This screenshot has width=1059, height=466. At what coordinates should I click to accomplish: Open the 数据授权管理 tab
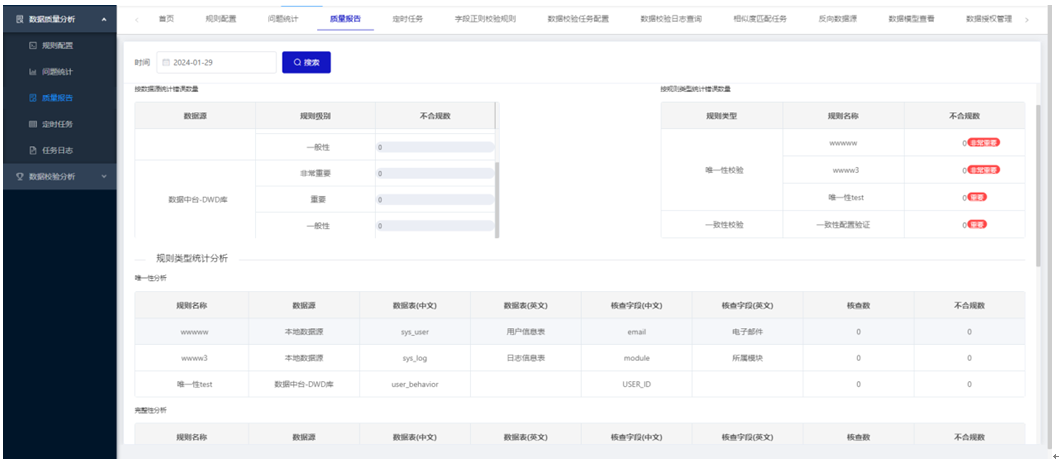pyautogui.click(x=989, y=19)
